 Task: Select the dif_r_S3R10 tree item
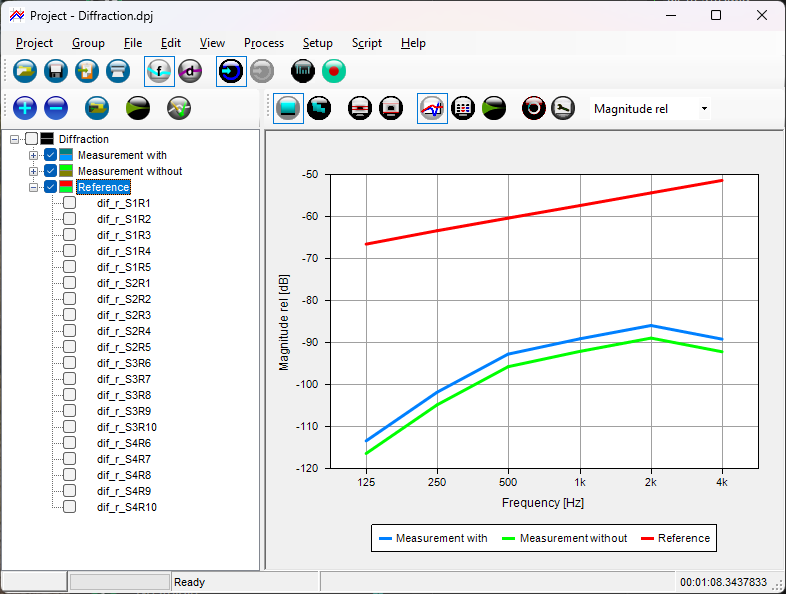126,427
